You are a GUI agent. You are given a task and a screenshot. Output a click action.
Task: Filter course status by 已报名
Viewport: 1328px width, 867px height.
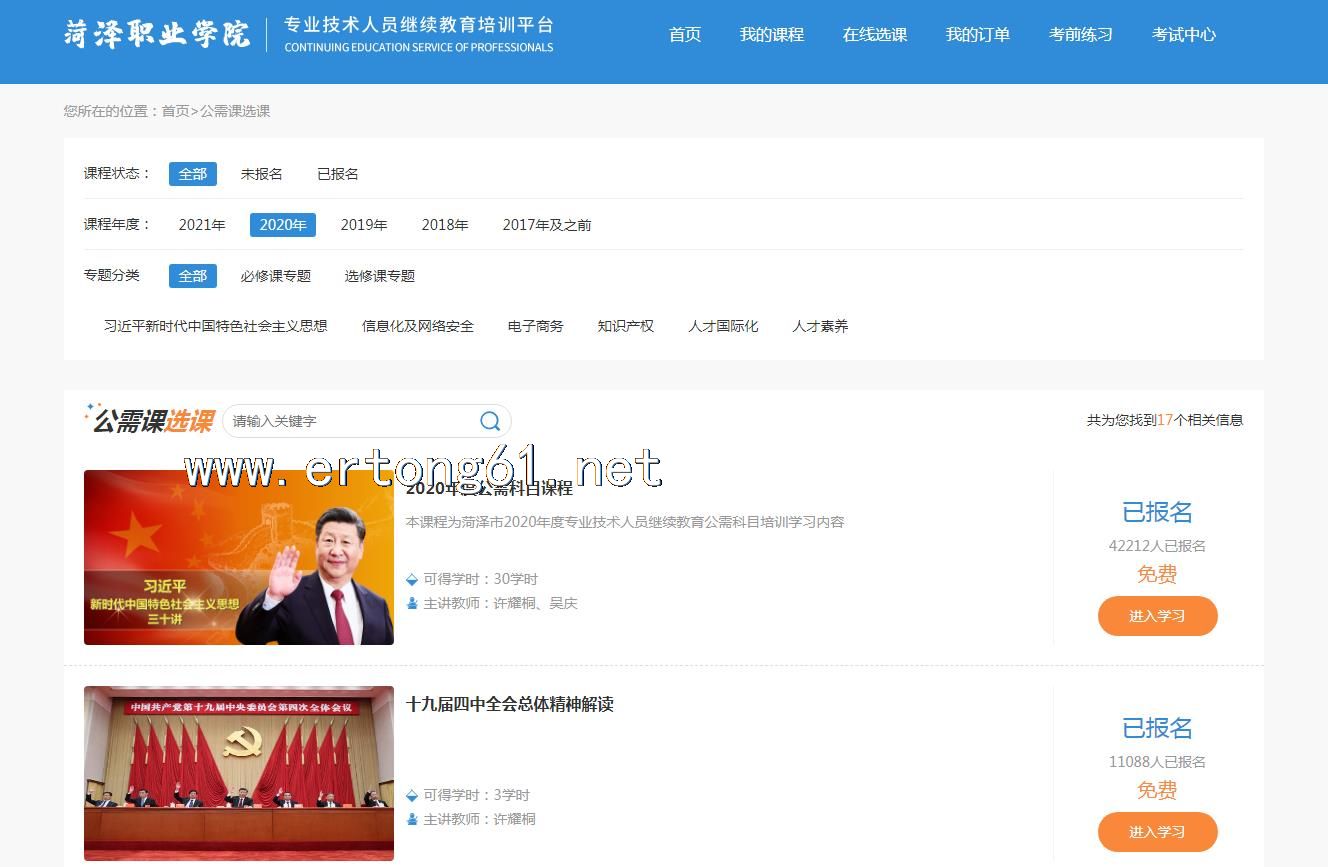pos(338,174)
